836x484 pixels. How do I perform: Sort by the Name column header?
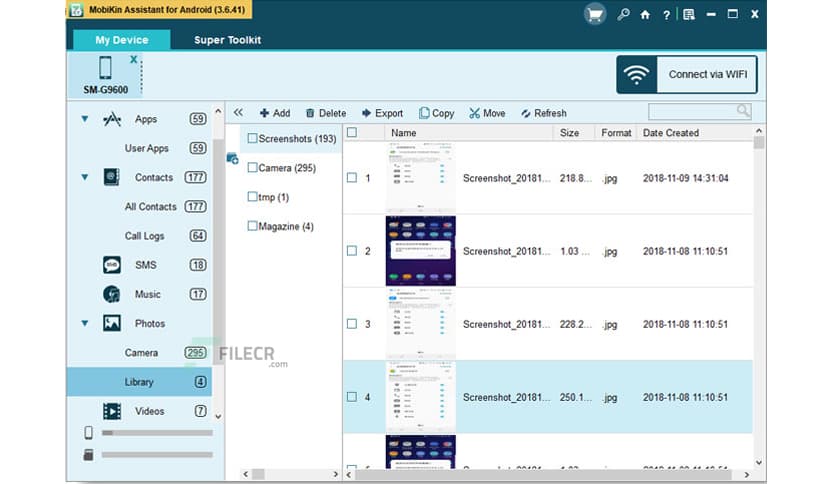click(404, 133)
